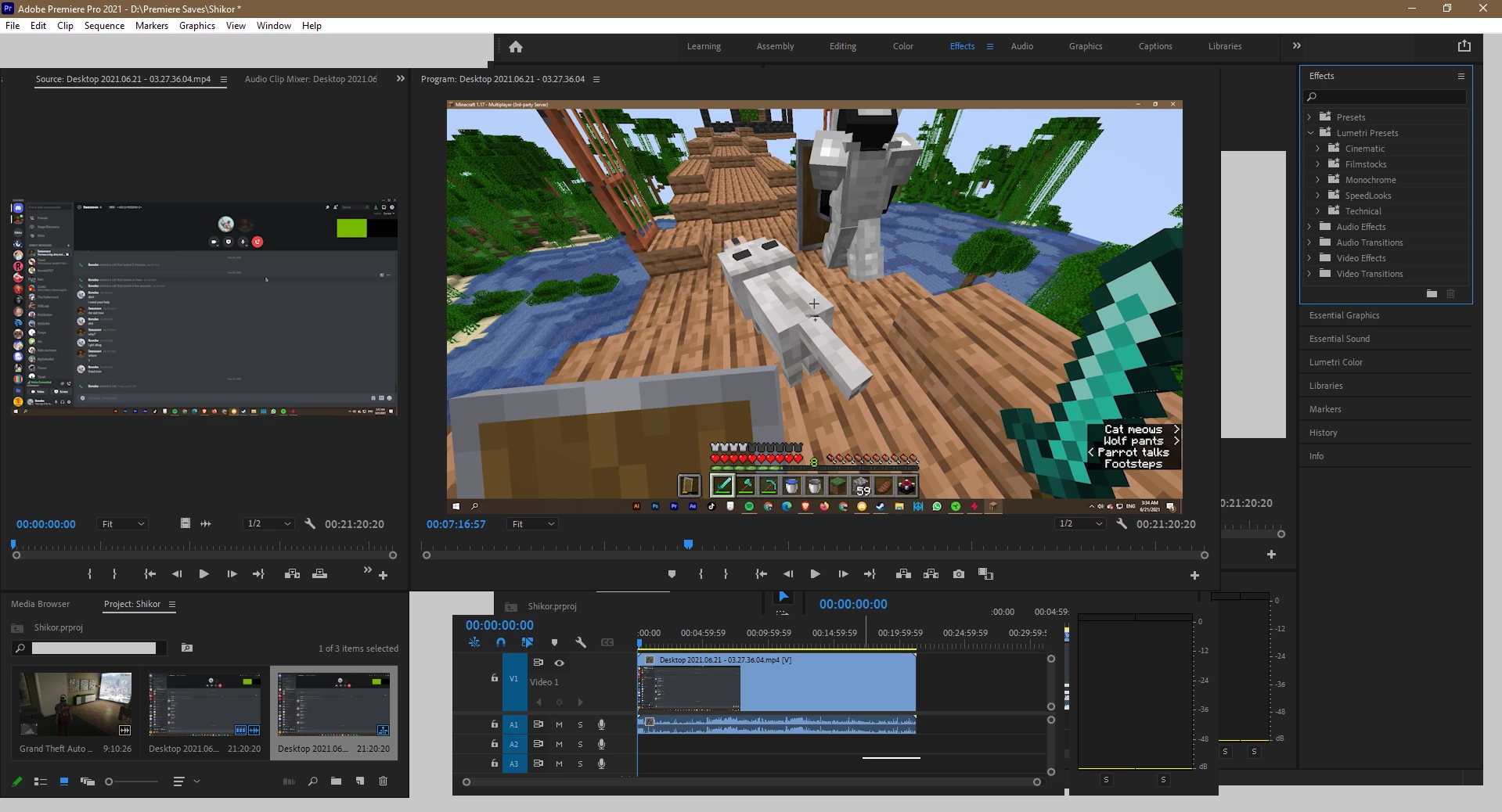This screenshot has height=812, width=1502.
Task: Click Add Marker icon in timeline
Action: tap(554, 642)
